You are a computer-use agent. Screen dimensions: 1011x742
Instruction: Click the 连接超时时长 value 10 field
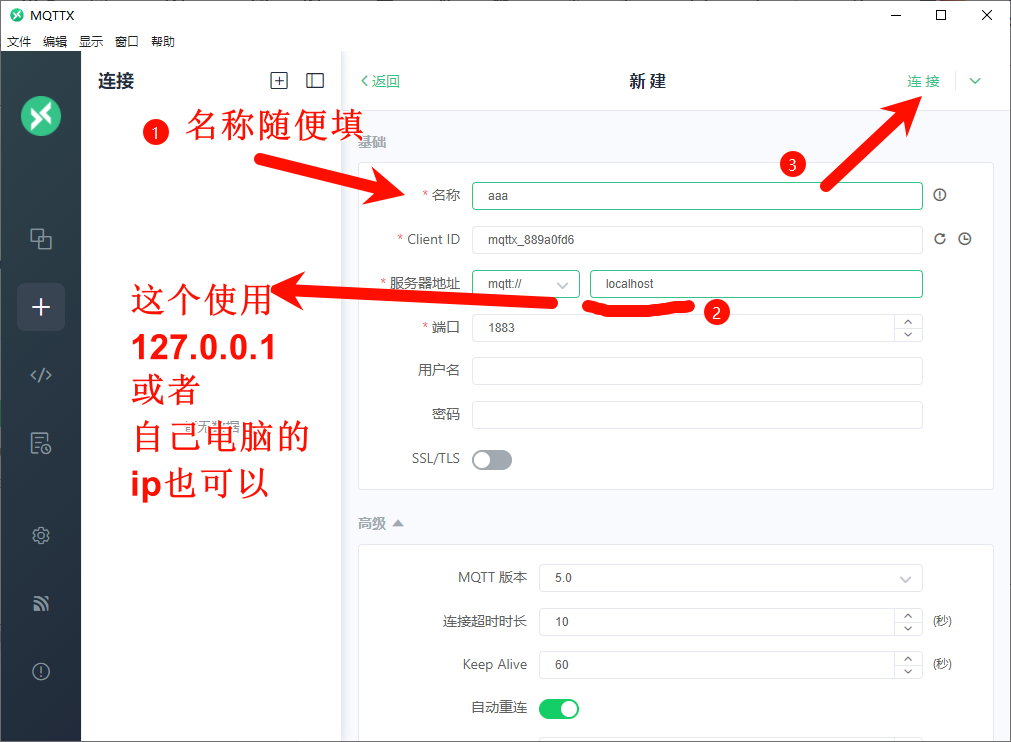(x=717, y=621)
